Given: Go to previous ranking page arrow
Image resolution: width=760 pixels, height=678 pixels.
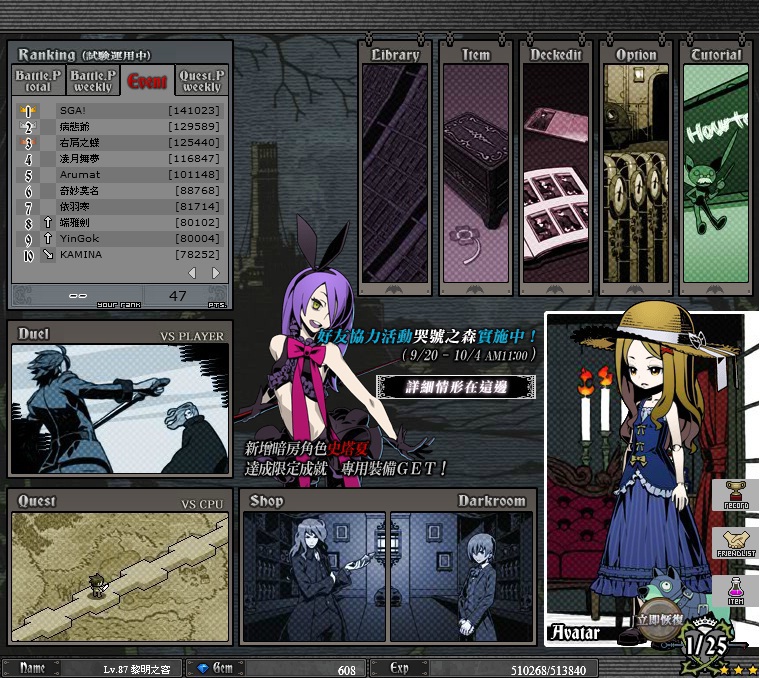Looking at the screenshot, I should coord(193,273).
